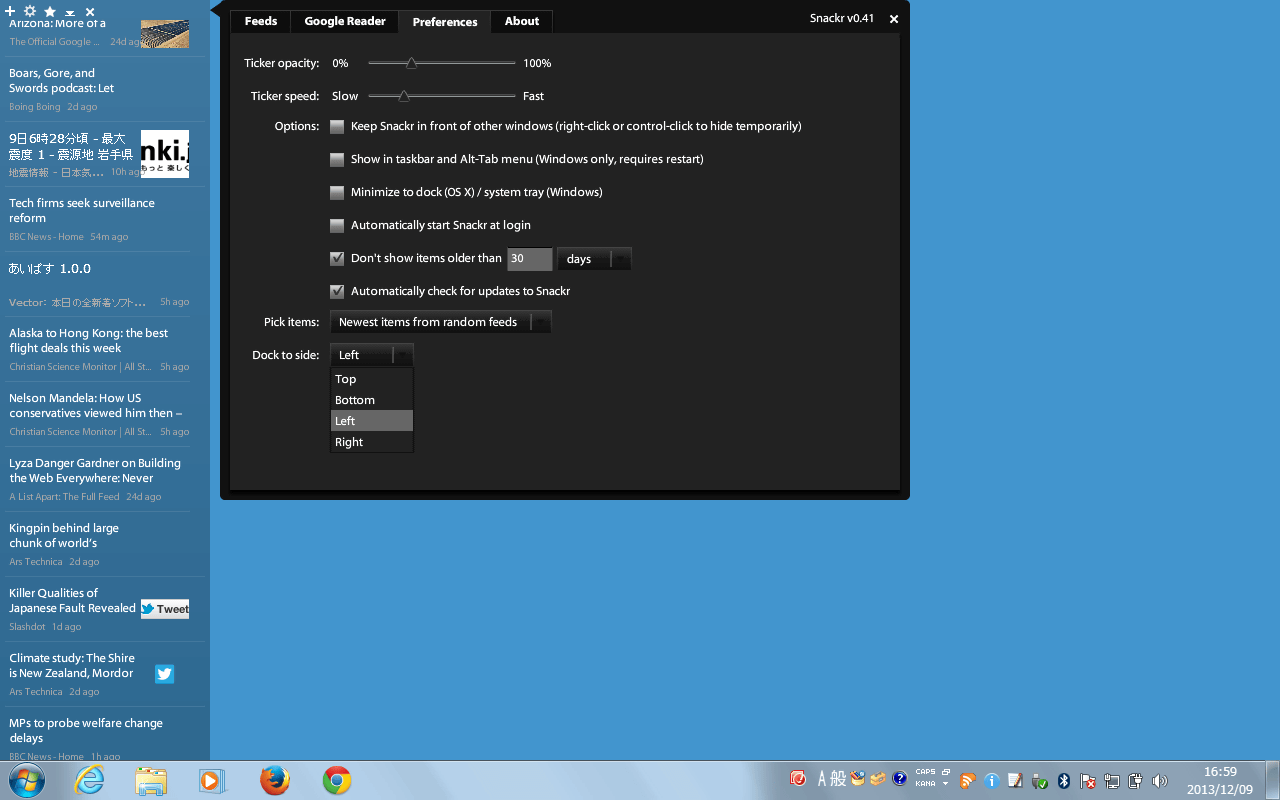The image size is (1280, 800).
Task: Click the network tray icon
Action: (1112, 781)
